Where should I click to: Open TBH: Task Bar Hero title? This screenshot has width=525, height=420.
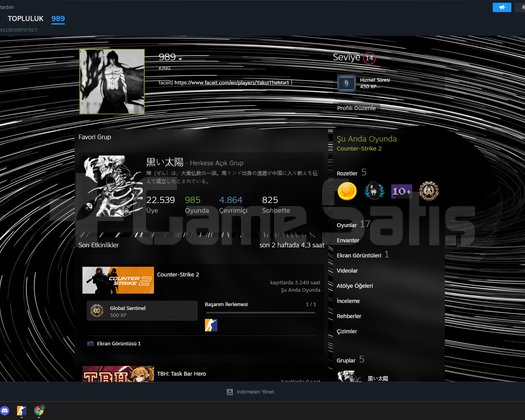[181, 373]
